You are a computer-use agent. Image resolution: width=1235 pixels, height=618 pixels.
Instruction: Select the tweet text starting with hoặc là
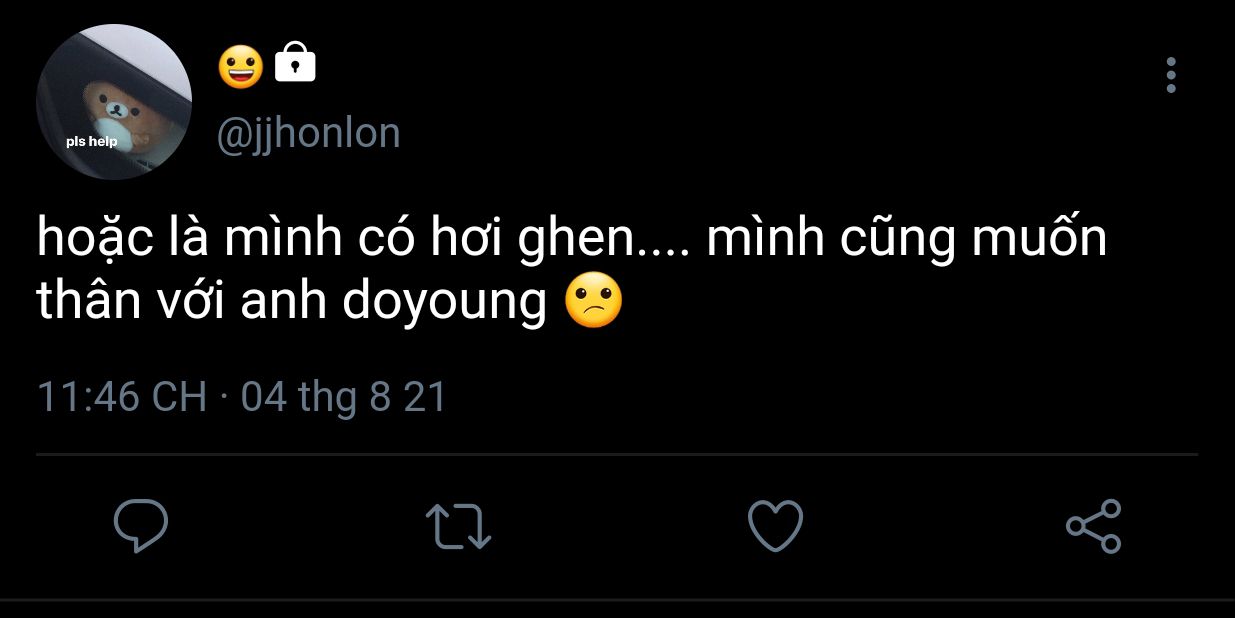[x=572, y=271]
